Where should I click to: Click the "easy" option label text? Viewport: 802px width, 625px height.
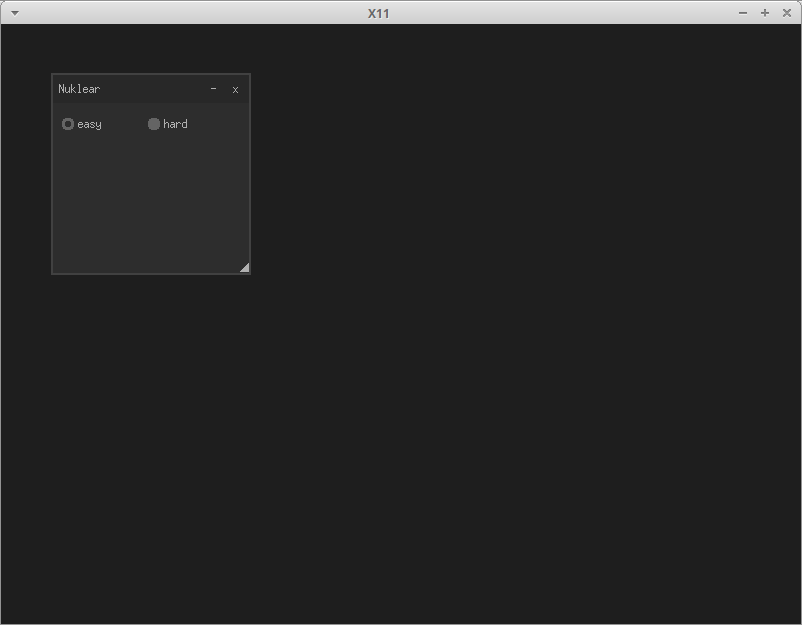[90, 124]
